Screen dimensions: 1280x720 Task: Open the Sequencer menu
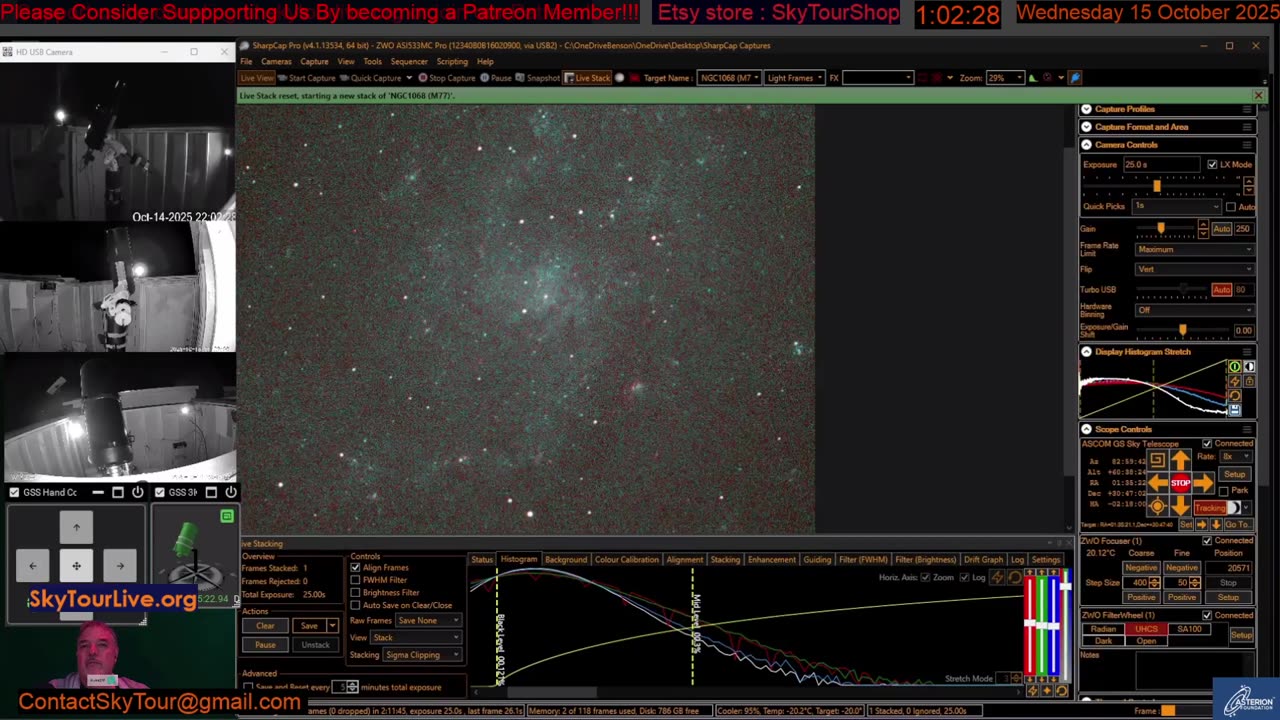(x=408, y=62)
